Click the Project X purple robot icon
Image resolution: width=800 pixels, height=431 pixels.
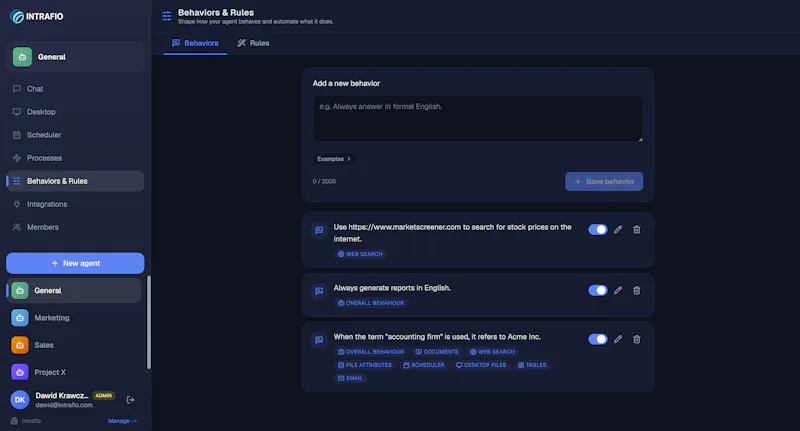click(19, 372)
